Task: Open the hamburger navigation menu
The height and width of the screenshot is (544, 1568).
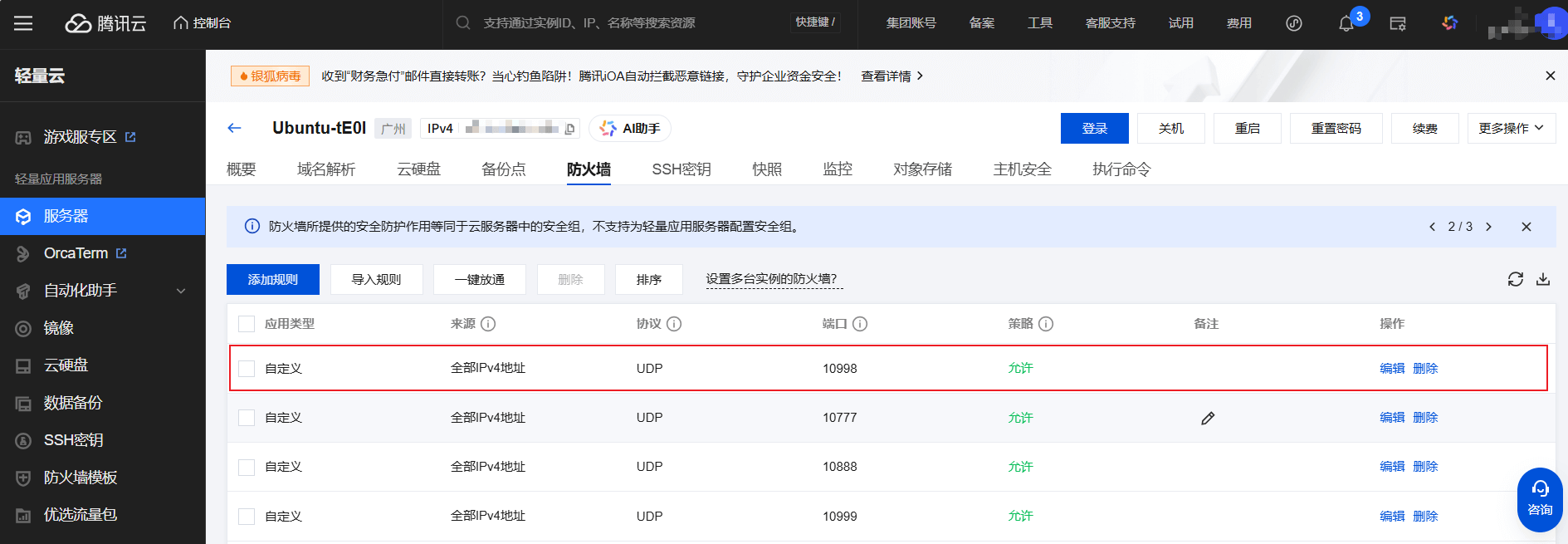Action: (x=23, y=23)
